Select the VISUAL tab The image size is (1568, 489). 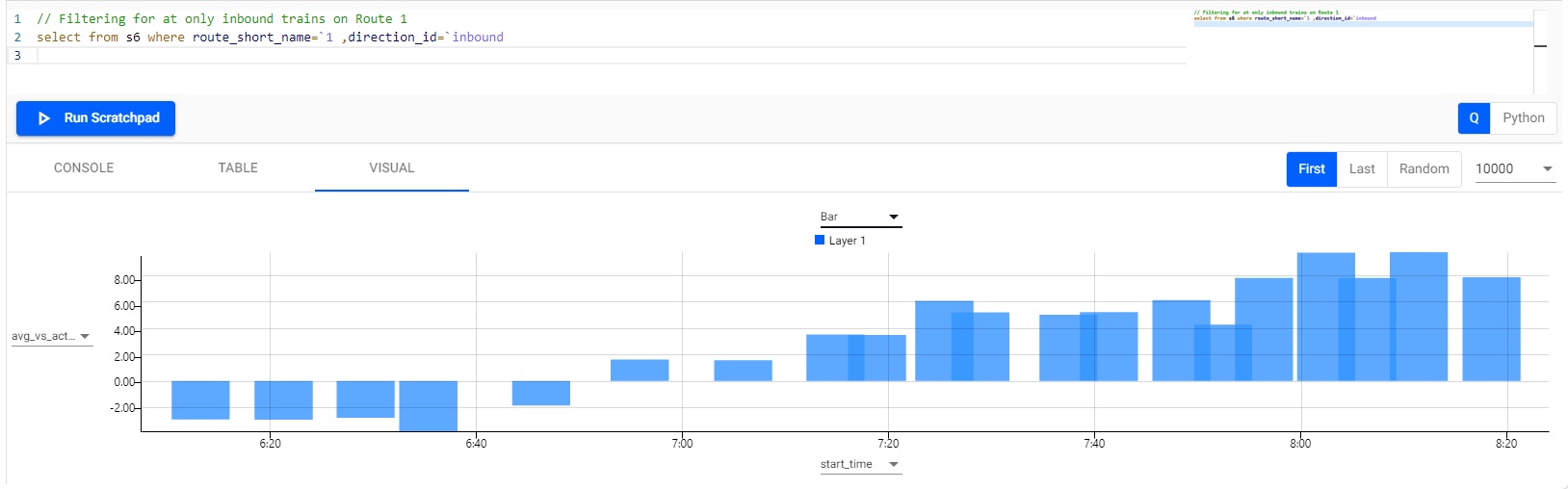tap(391, 167)
